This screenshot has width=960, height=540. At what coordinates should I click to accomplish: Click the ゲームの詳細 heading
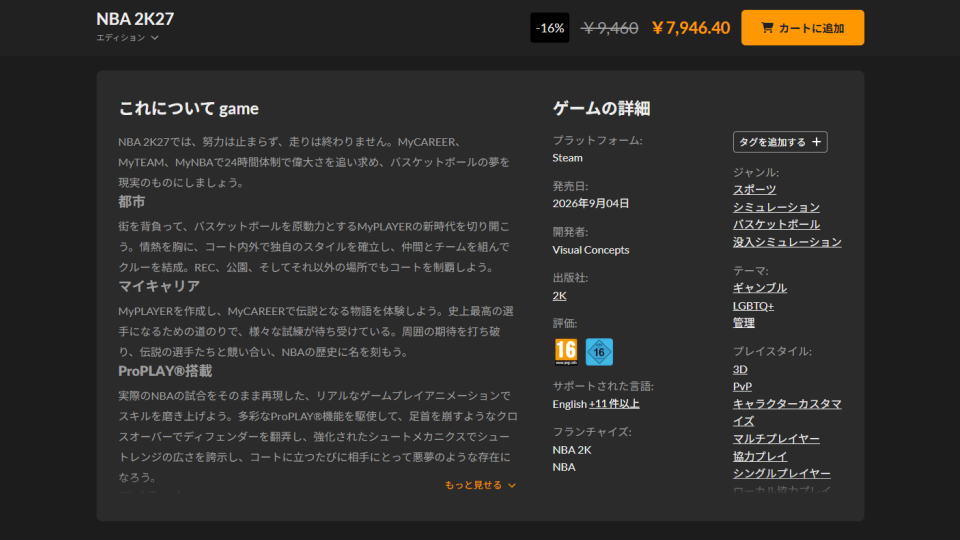click(x=602, y=108)
